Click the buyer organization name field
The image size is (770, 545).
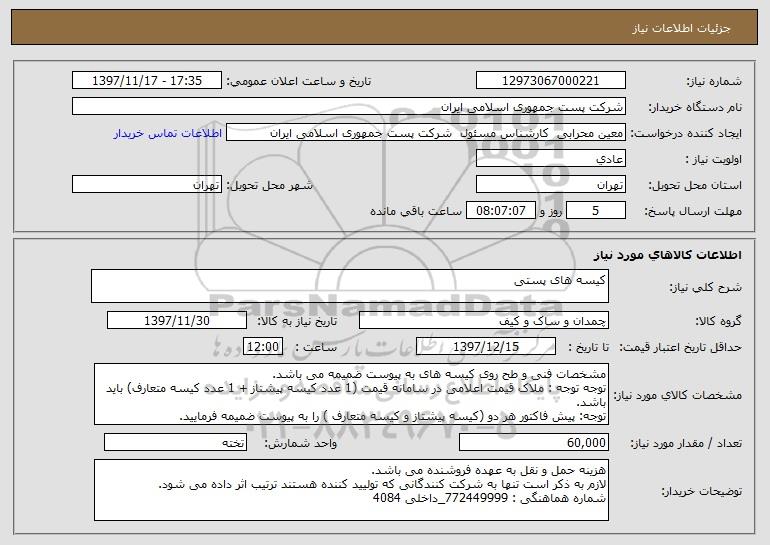pos(349,107)
